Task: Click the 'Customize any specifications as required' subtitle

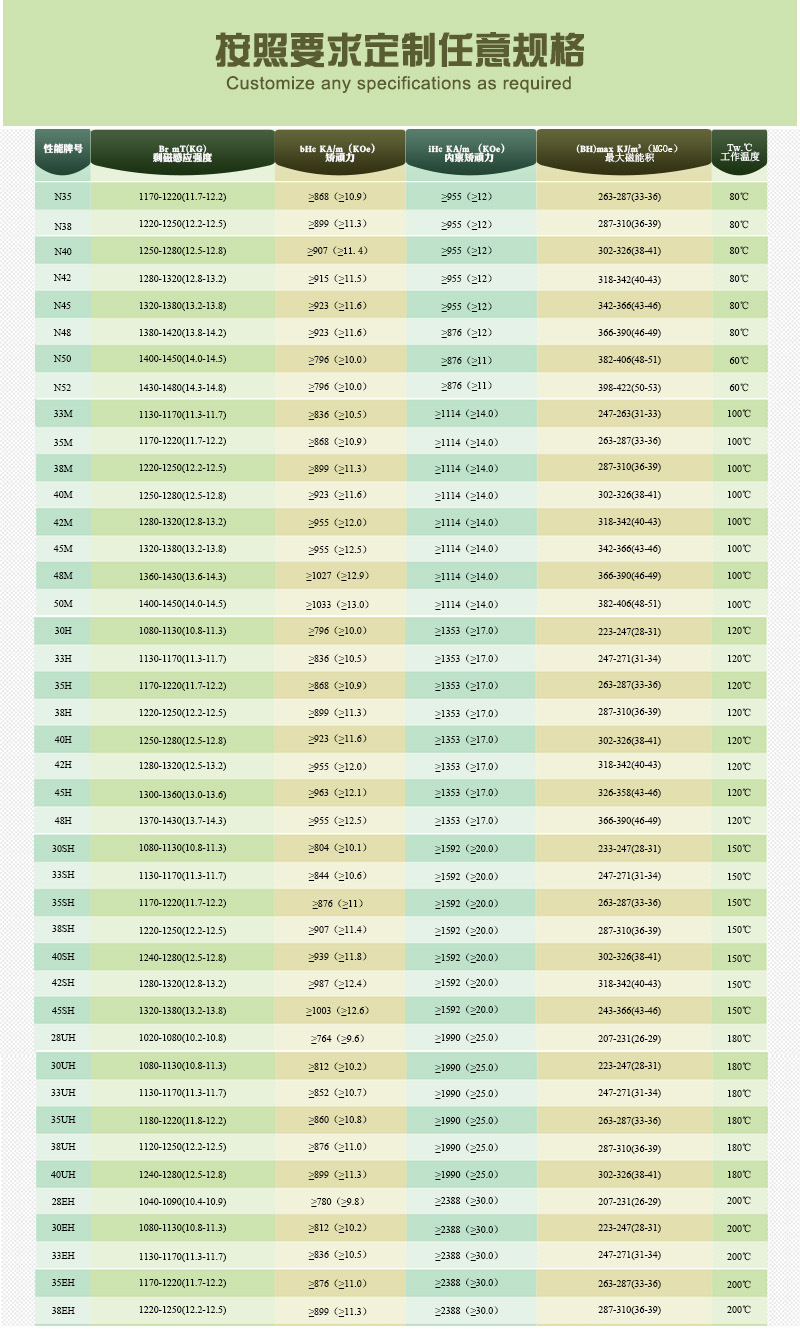Action: (399, 83)
